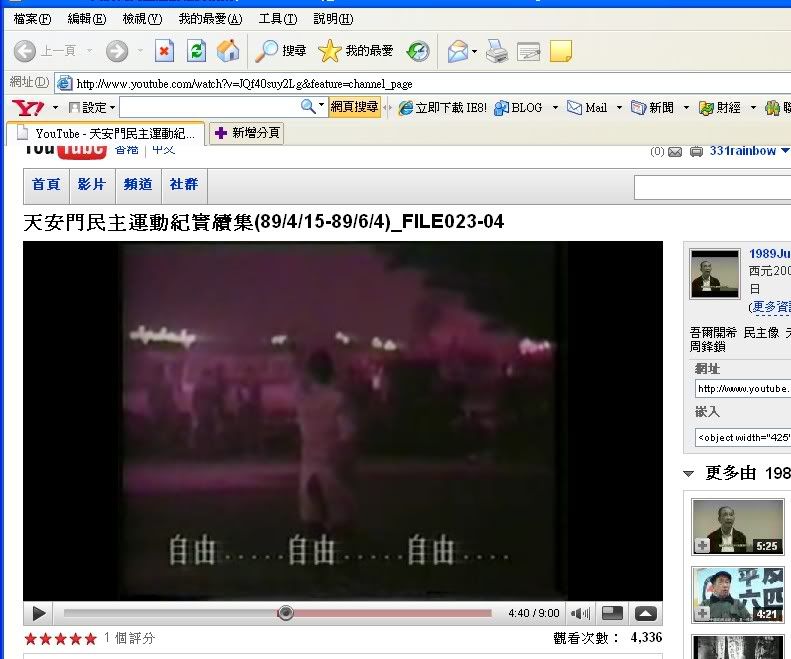Expand the Back button history dropdown
This screenshot has height=659, width=791.
pyautogui.click(x=90, y=51)
